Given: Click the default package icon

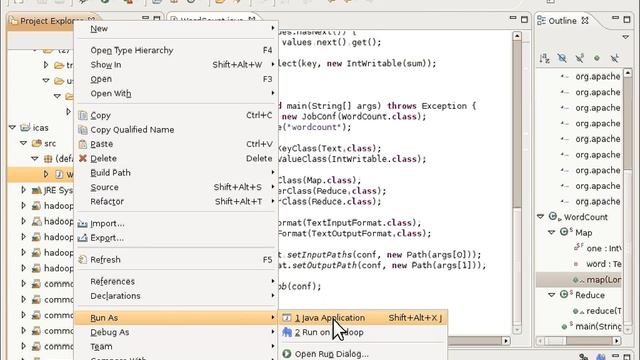Looking at the screenshot, I should pyautogui.click(x=48, y=159).
